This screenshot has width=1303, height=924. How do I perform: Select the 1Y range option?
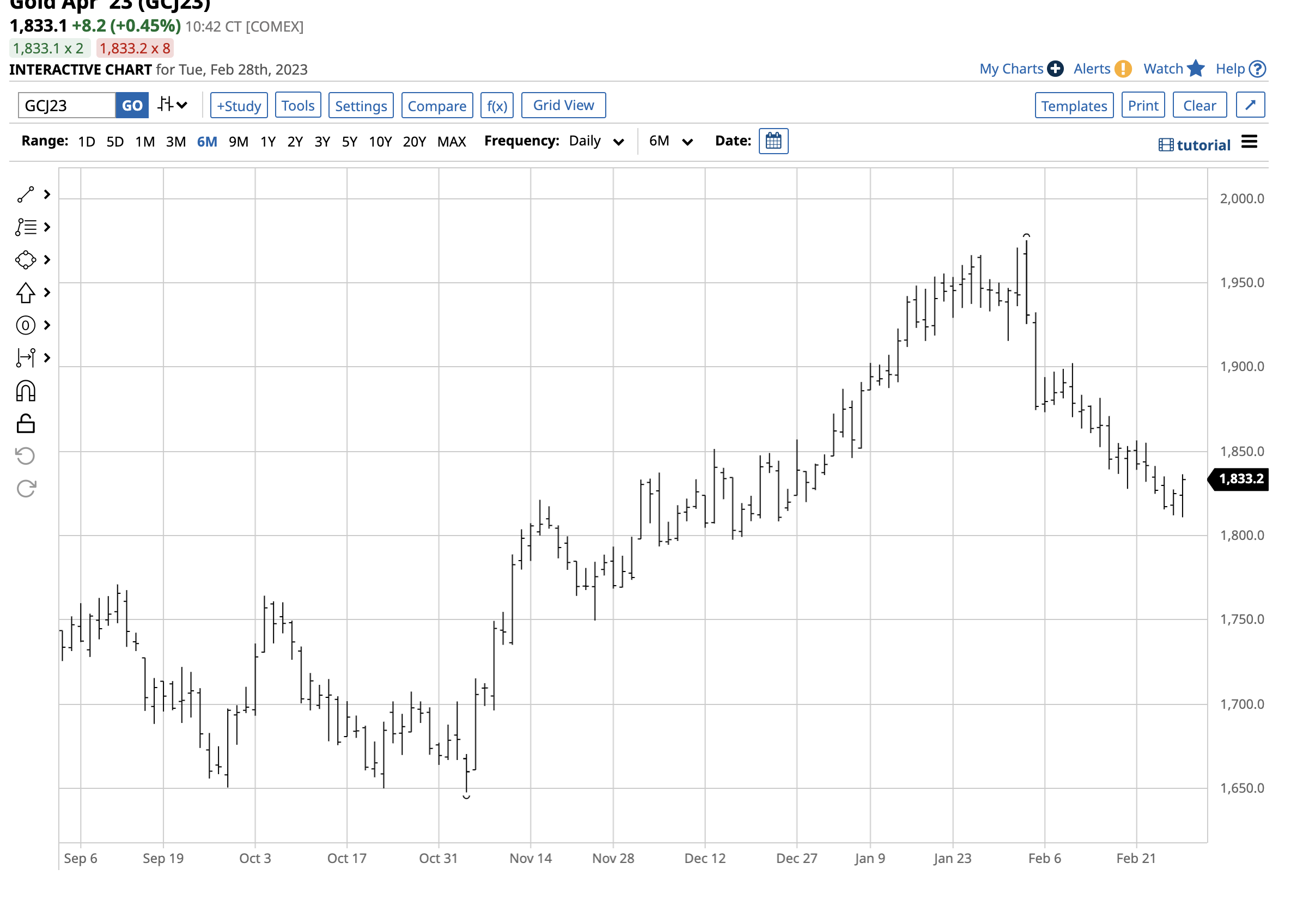[267, 142]
